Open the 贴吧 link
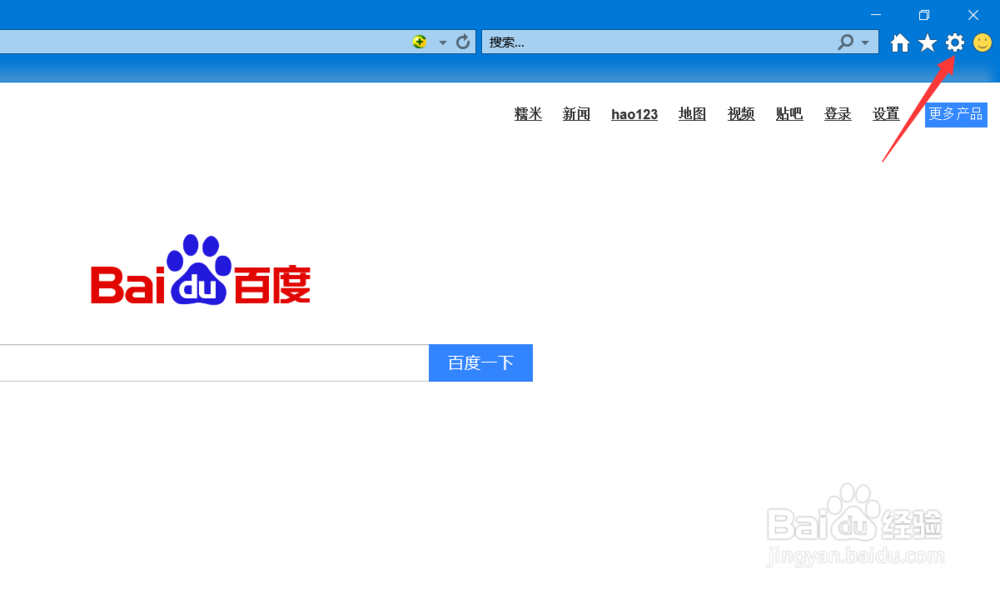 click(x=790, y=114)
